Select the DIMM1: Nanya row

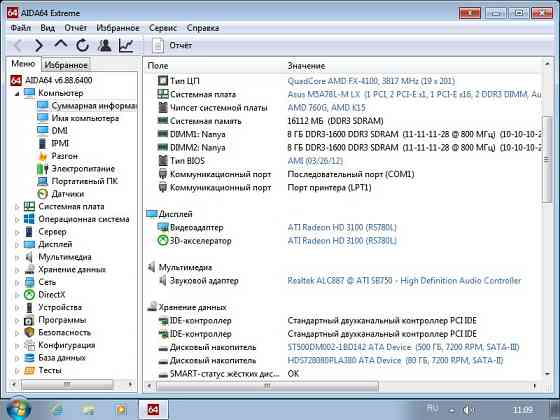coord(343,134)
